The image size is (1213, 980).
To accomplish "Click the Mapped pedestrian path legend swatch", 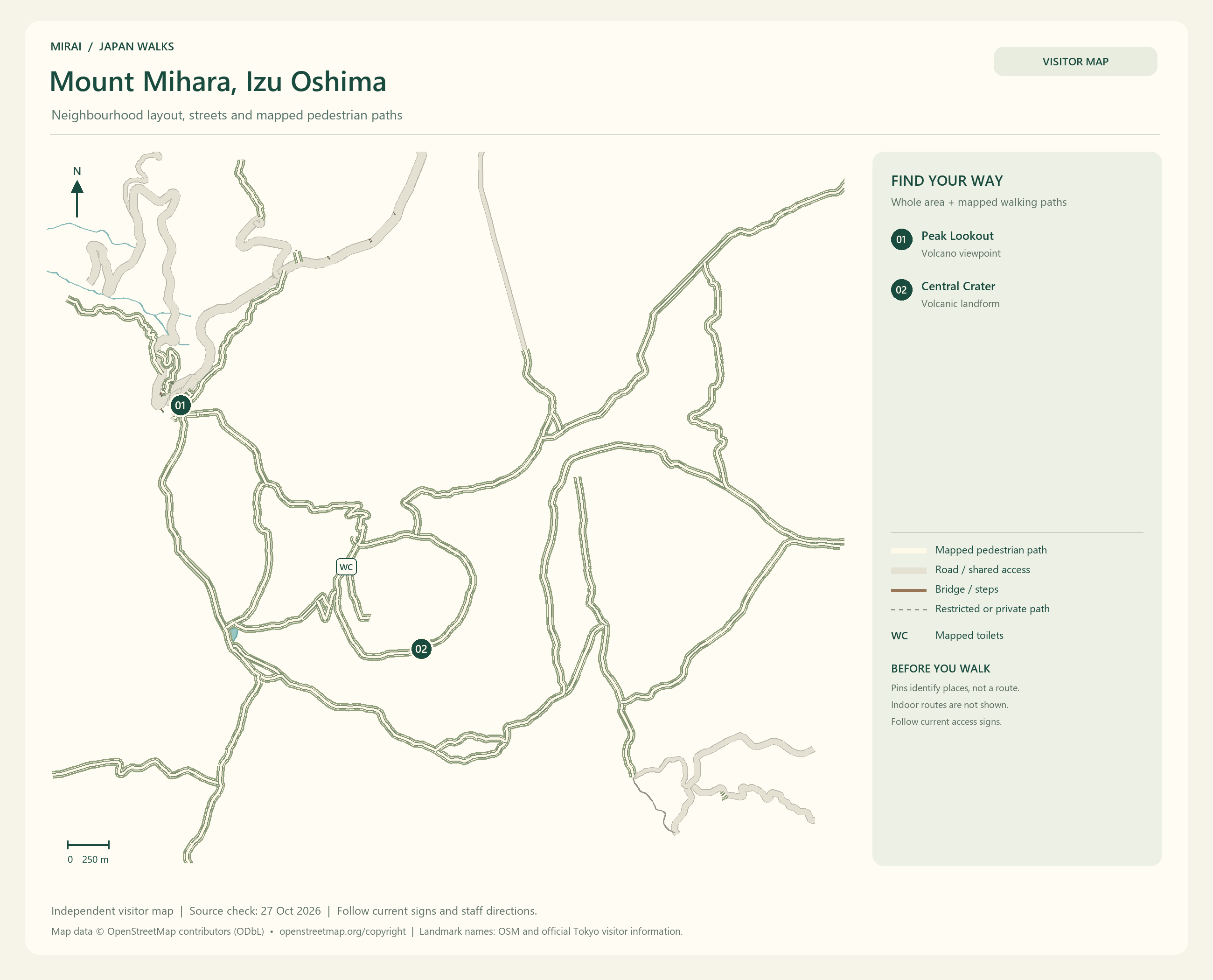I will coord(909,550).
